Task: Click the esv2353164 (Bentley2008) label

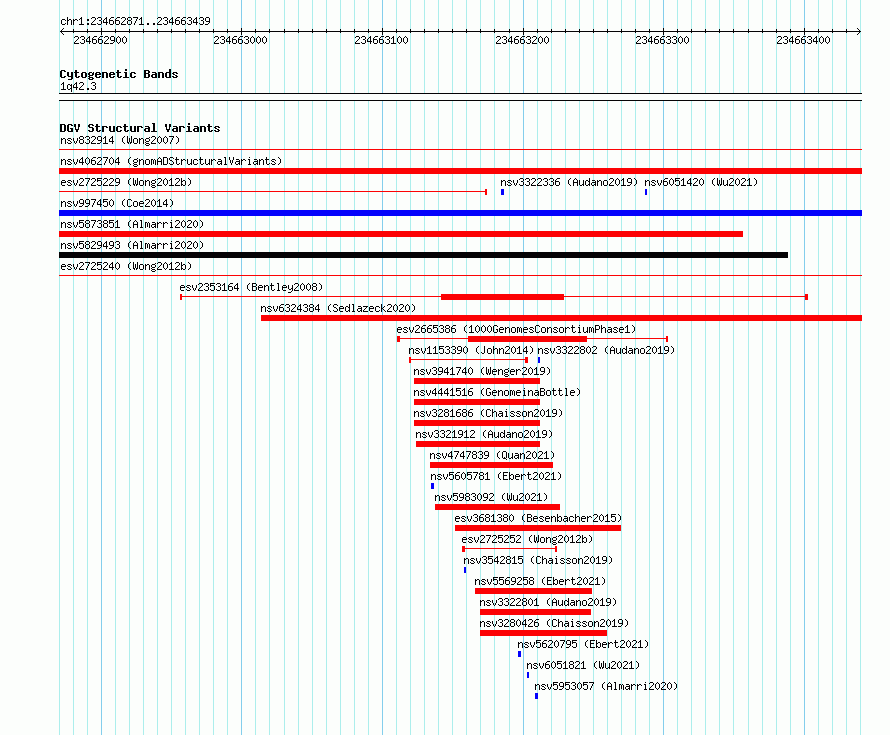Action: tap(251, 287)
